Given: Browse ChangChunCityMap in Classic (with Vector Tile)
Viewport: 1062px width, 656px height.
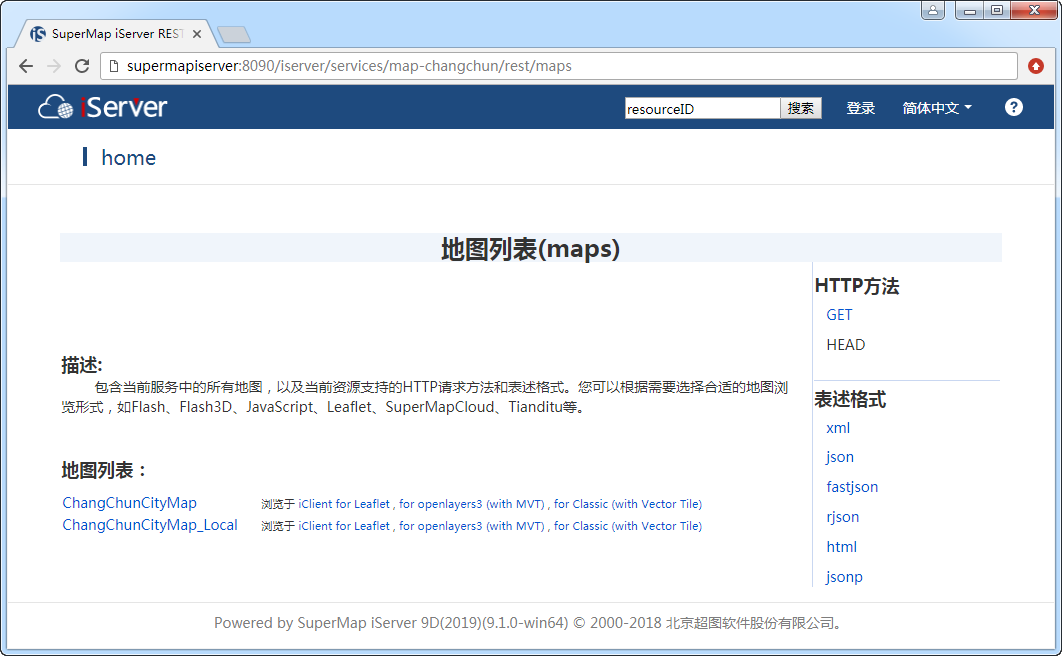Looking at the screenshot, I should [628, 504].
